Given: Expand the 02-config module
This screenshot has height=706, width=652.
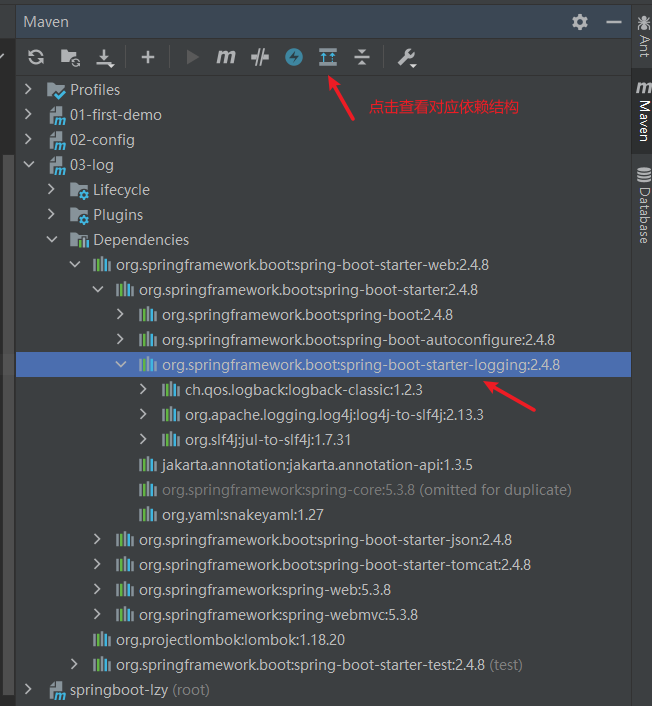Looking at the screenshot, I should point(28,139).
